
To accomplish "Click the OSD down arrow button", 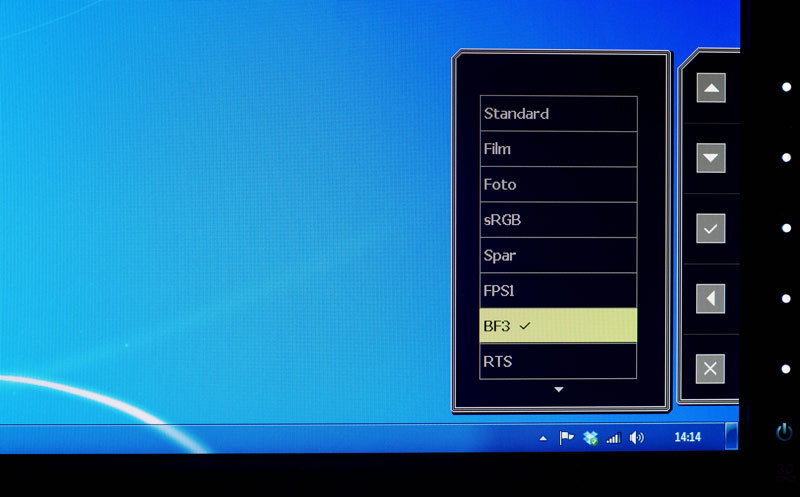I will [711, 158].
